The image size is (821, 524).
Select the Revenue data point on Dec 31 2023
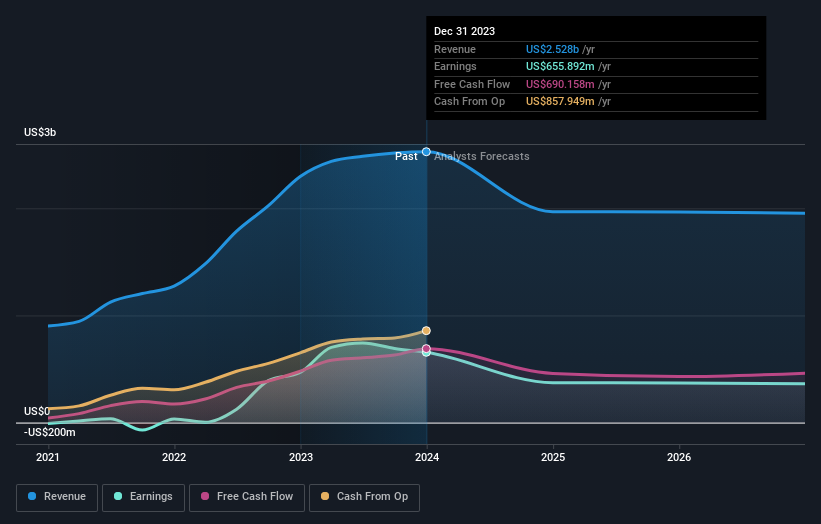pyautogui.click(x=426, y=152)
